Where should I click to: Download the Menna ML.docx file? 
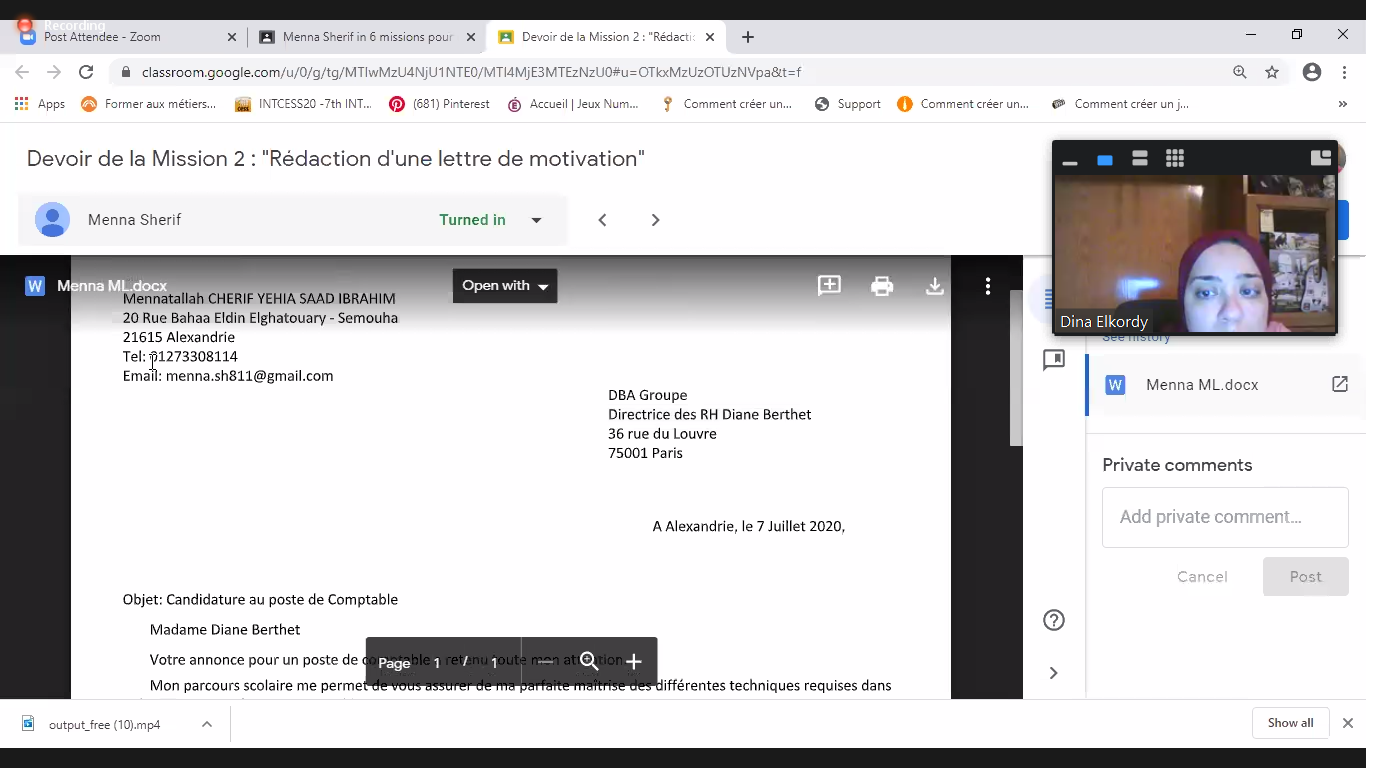tap(935, 286)
